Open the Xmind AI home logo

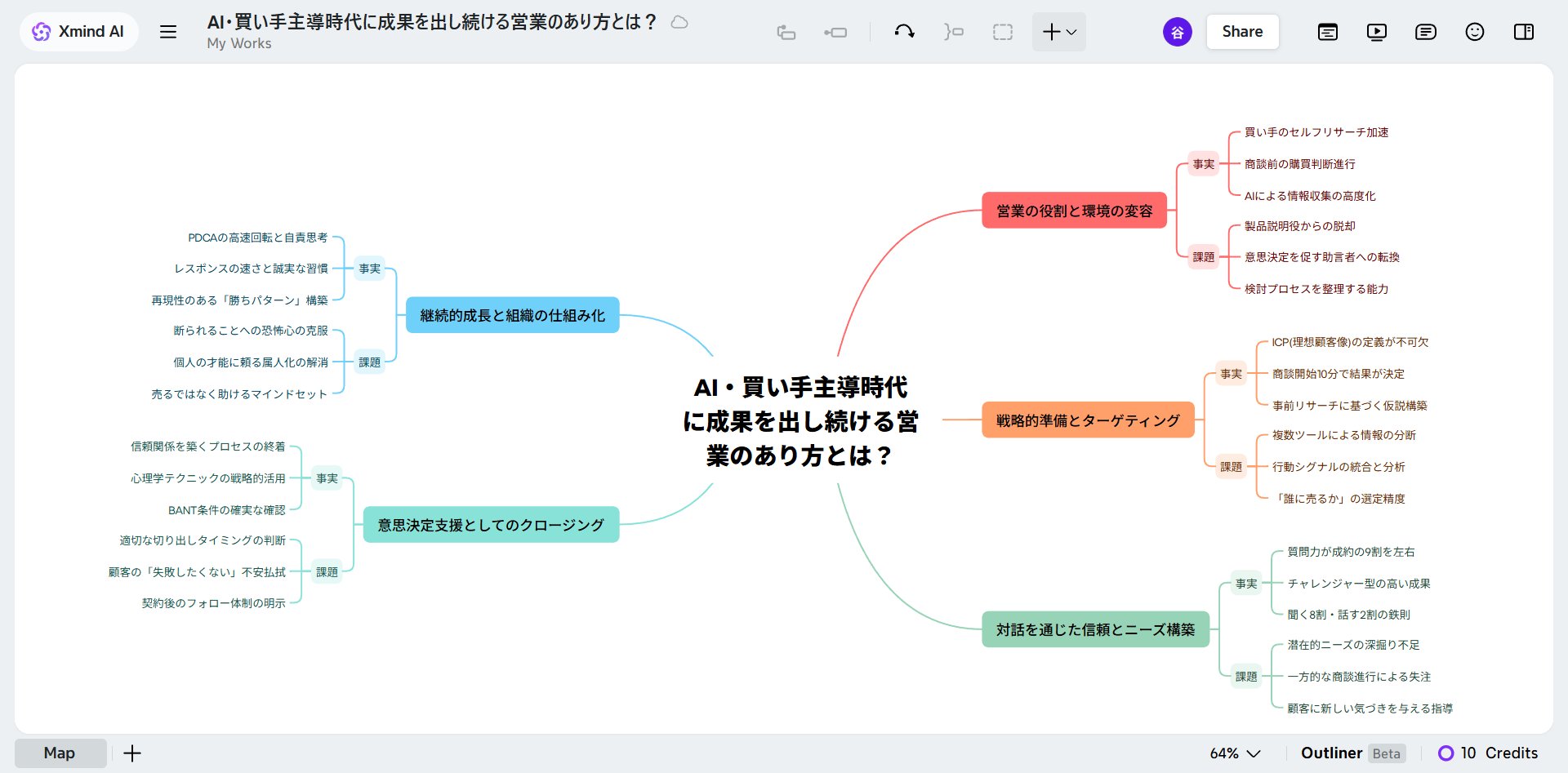tap(78, 32)
